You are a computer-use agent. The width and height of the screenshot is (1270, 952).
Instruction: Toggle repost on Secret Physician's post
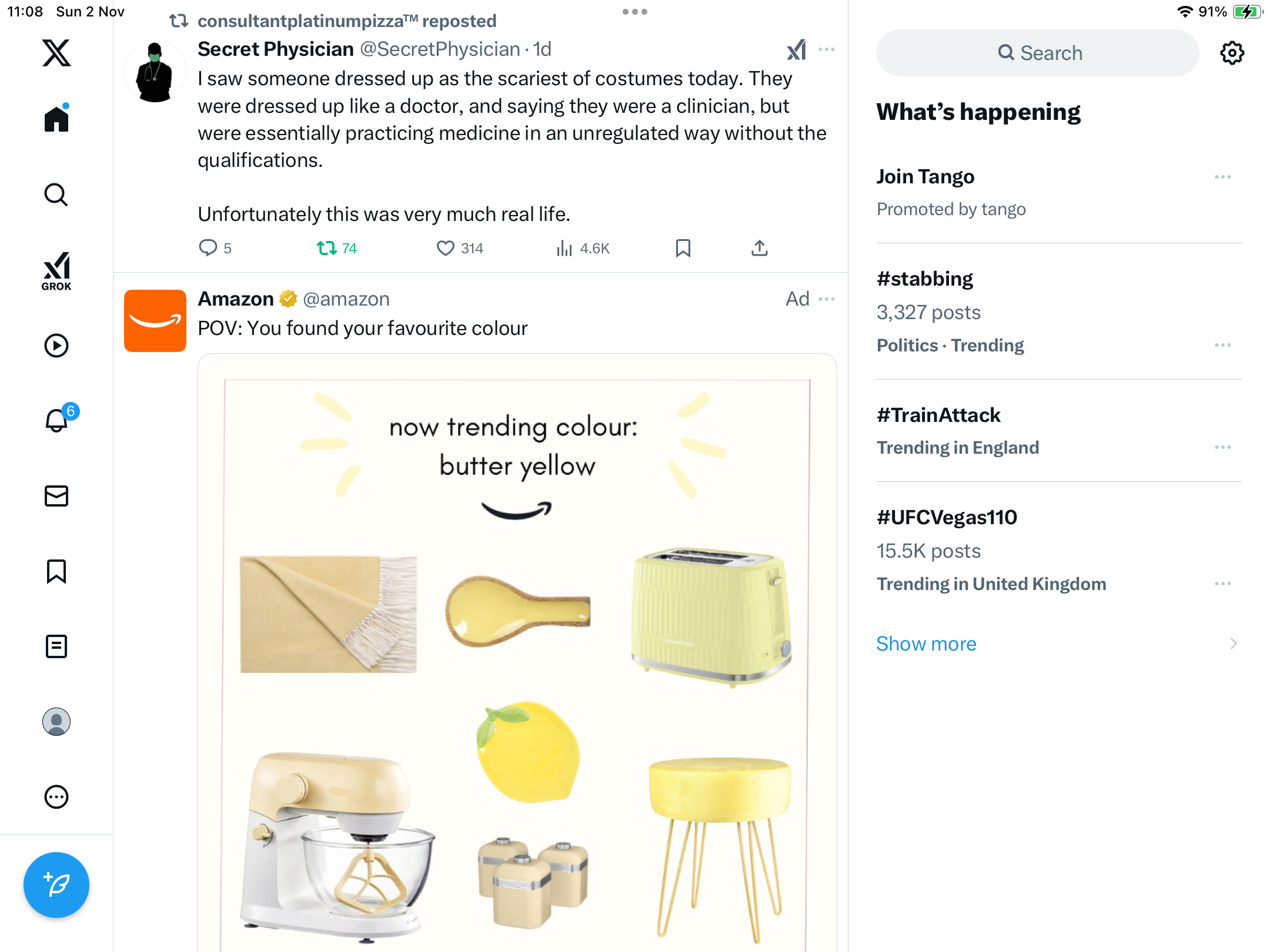pyautogui.click(x=326, y=249)
